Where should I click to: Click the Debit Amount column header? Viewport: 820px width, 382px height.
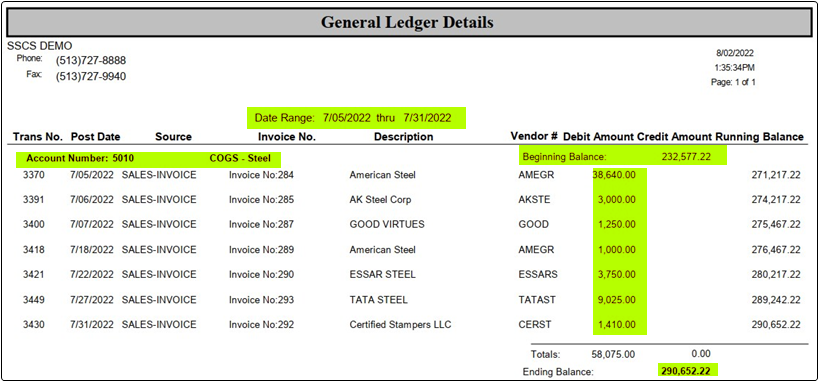point(599,137)
